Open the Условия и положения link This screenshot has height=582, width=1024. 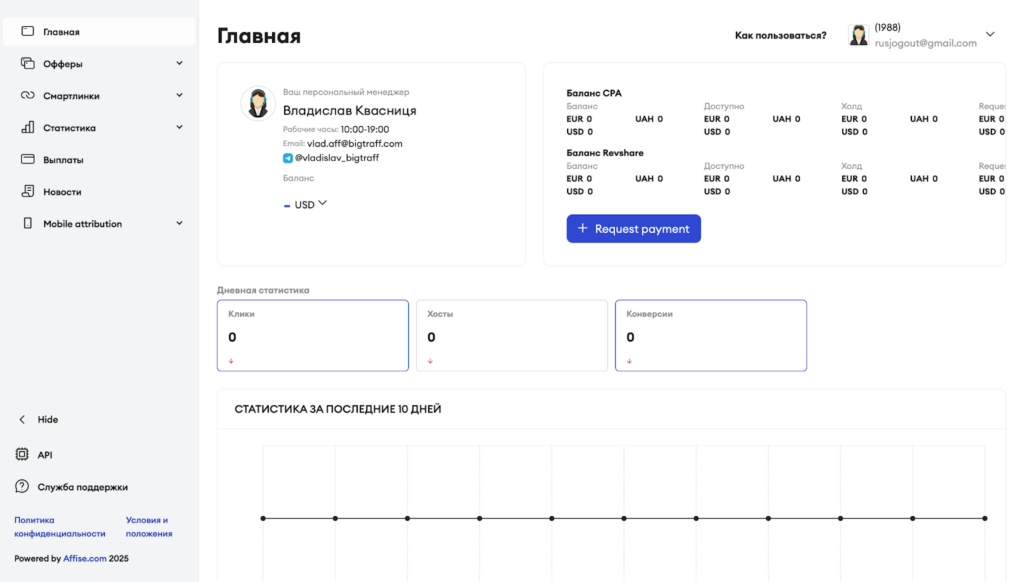pos(149,526)
